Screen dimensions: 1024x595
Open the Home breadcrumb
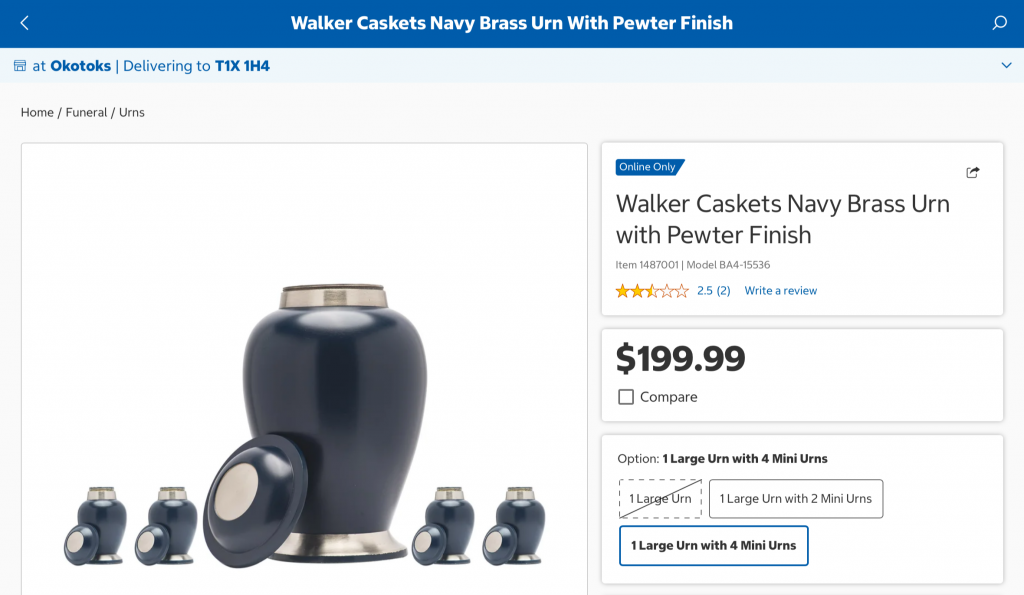pyautogui.click(x=37, y=112)
